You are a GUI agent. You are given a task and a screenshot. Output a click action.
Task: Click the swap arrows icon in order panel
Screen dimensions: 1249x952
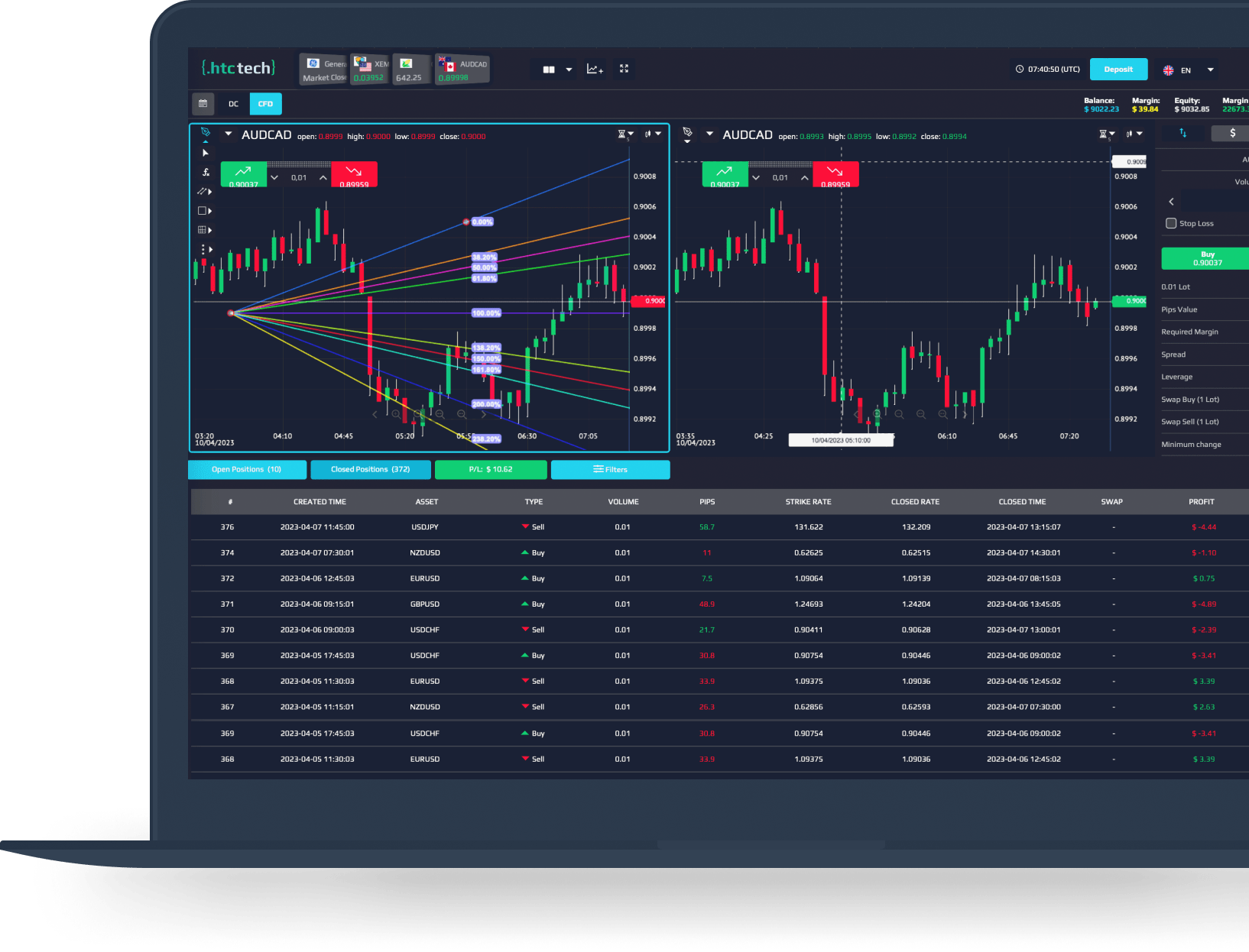1182,133
